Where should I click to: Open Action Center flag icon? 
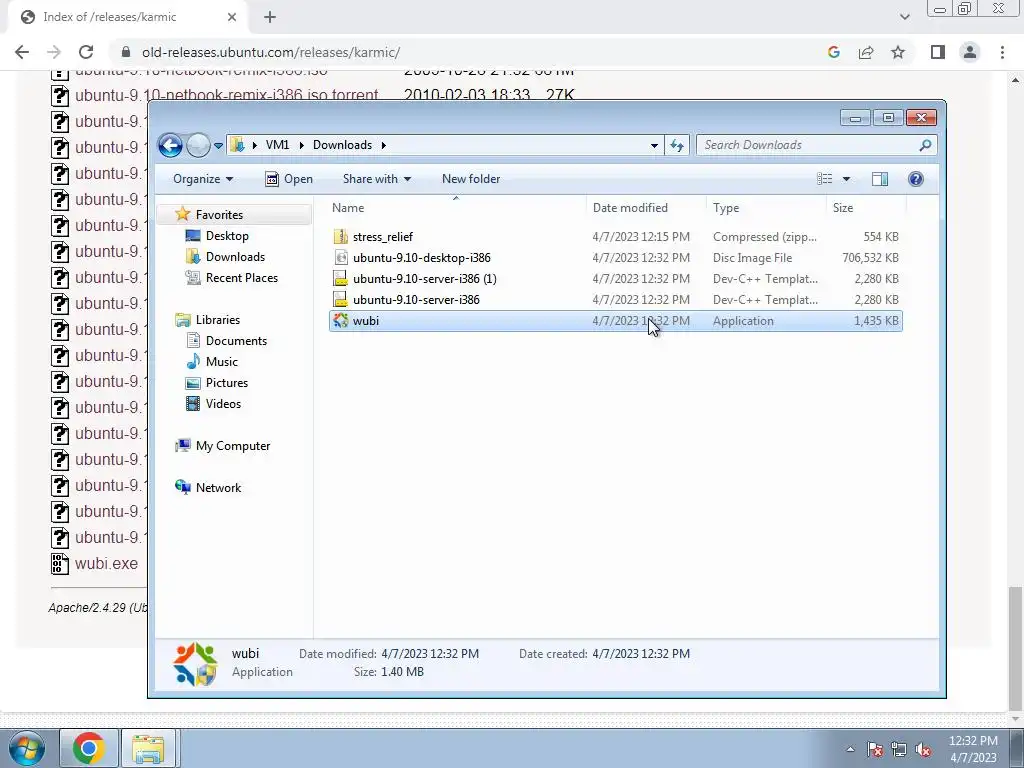click(x=874, y=749)
